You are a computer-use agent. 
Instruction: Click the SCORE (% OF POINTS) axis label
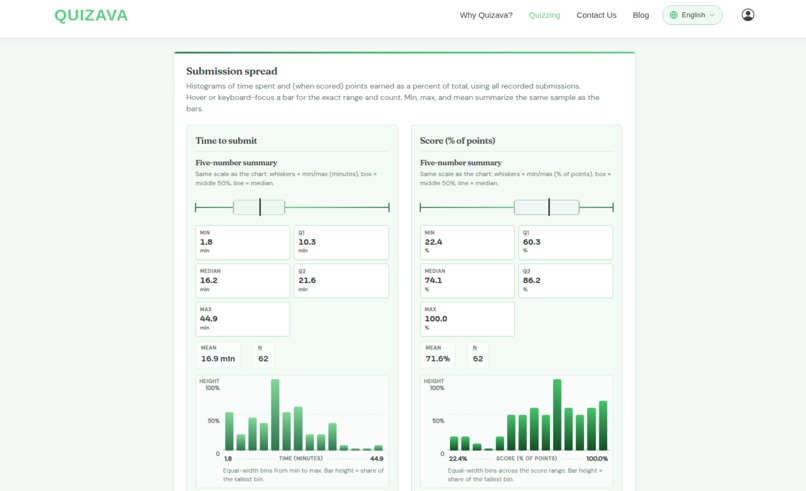pos(526,458)
